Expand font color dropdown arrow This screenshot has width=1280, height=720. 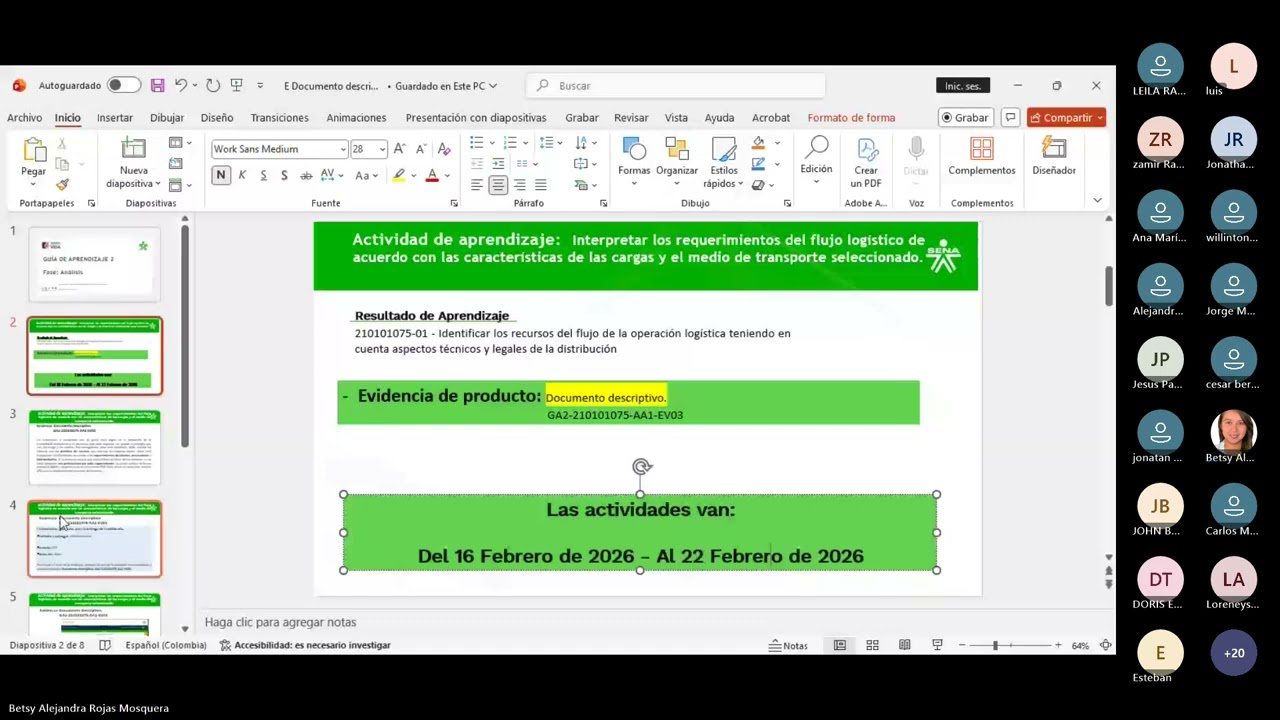447,175
